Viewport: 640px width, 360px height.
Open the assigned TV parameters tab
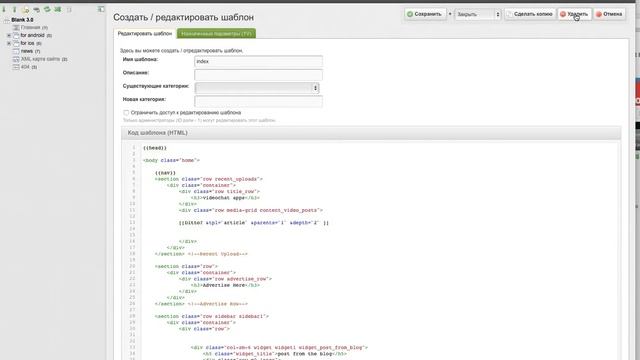[x=216, y=33]
